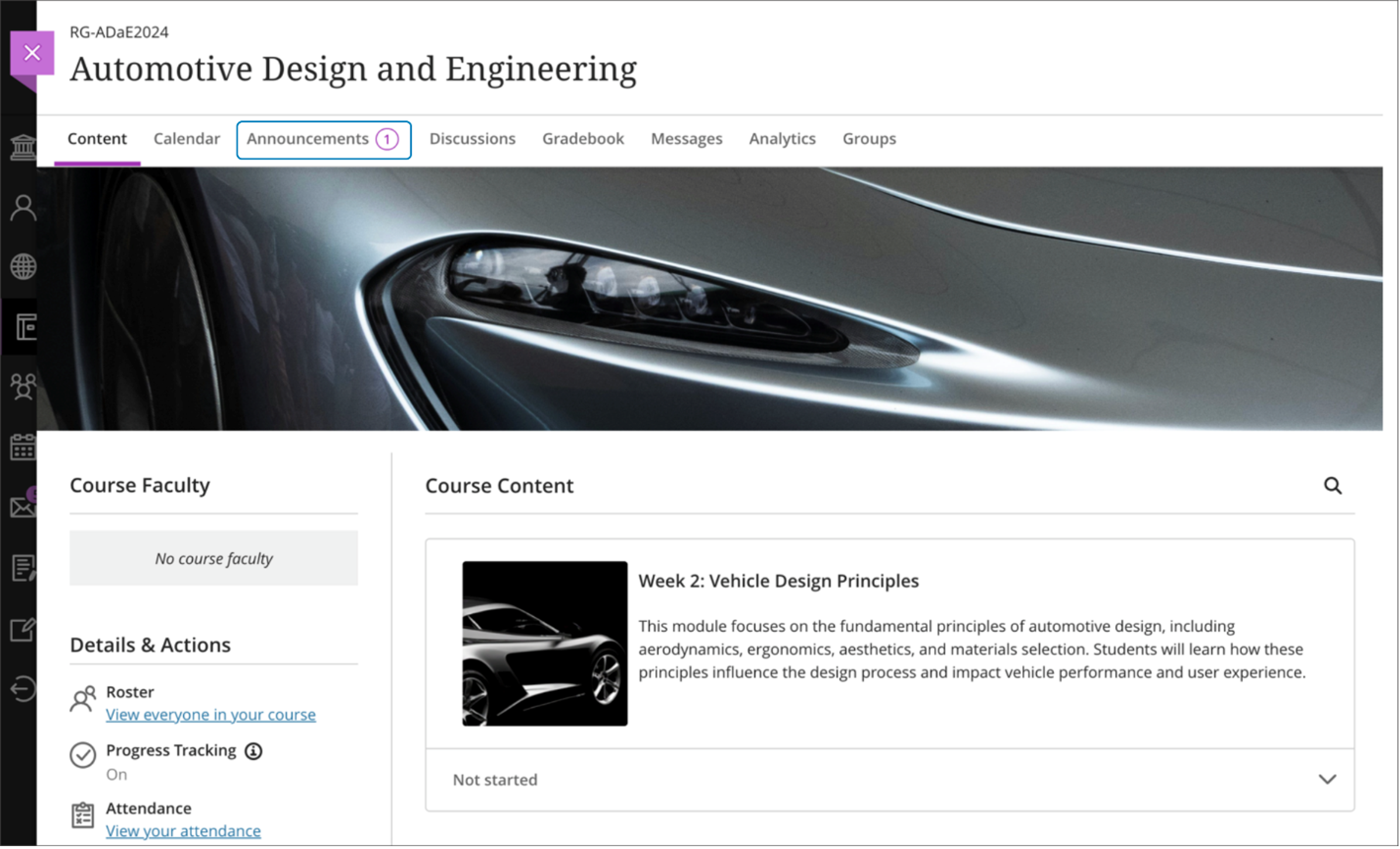Select View your attendance link
The width and height of the screenshot is (1400, 849).
(x=183, y=831)
